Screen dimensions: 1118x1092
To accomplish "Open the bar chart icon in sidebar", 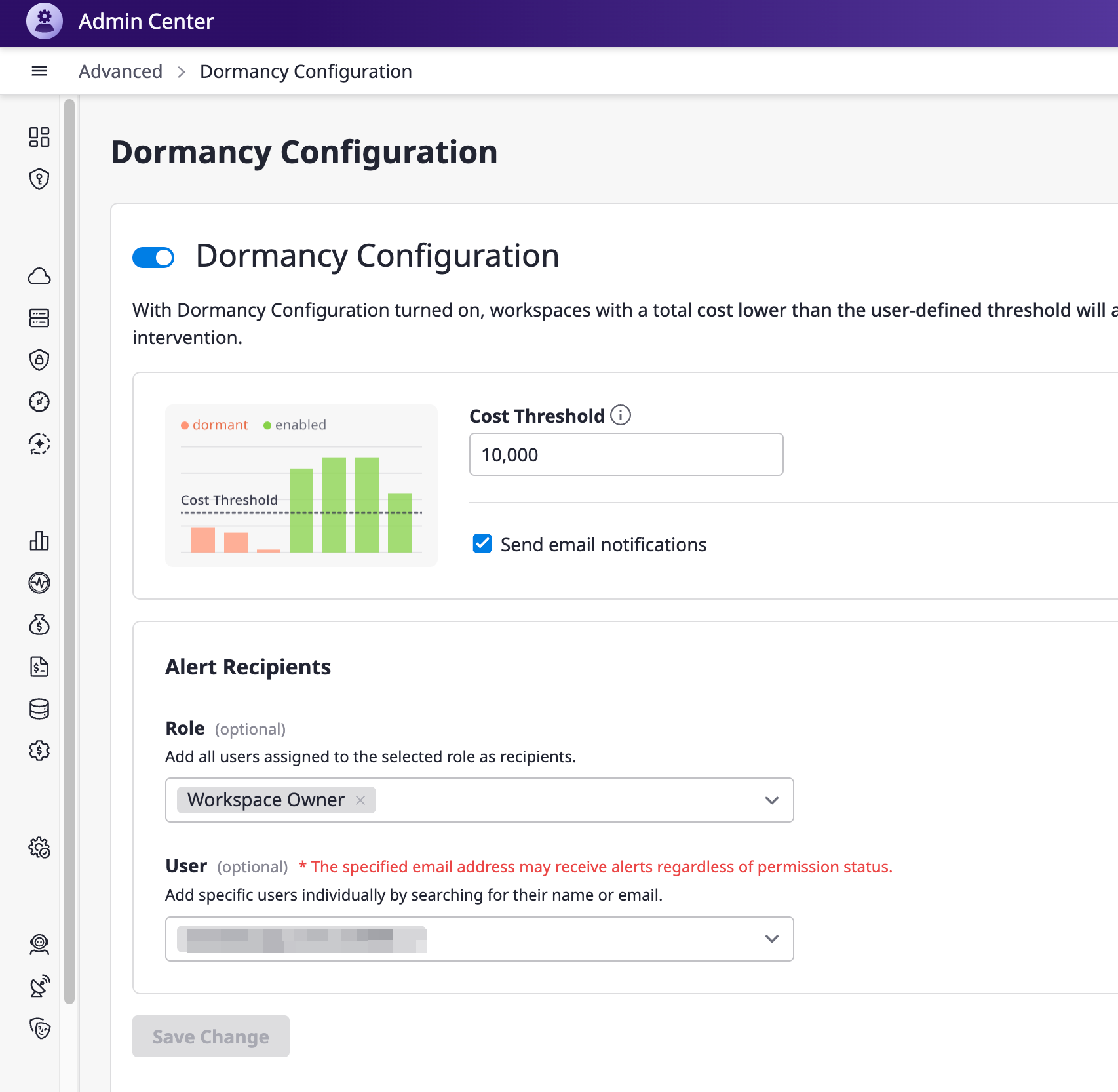I will pyautogui.click(x=39, y=541).
